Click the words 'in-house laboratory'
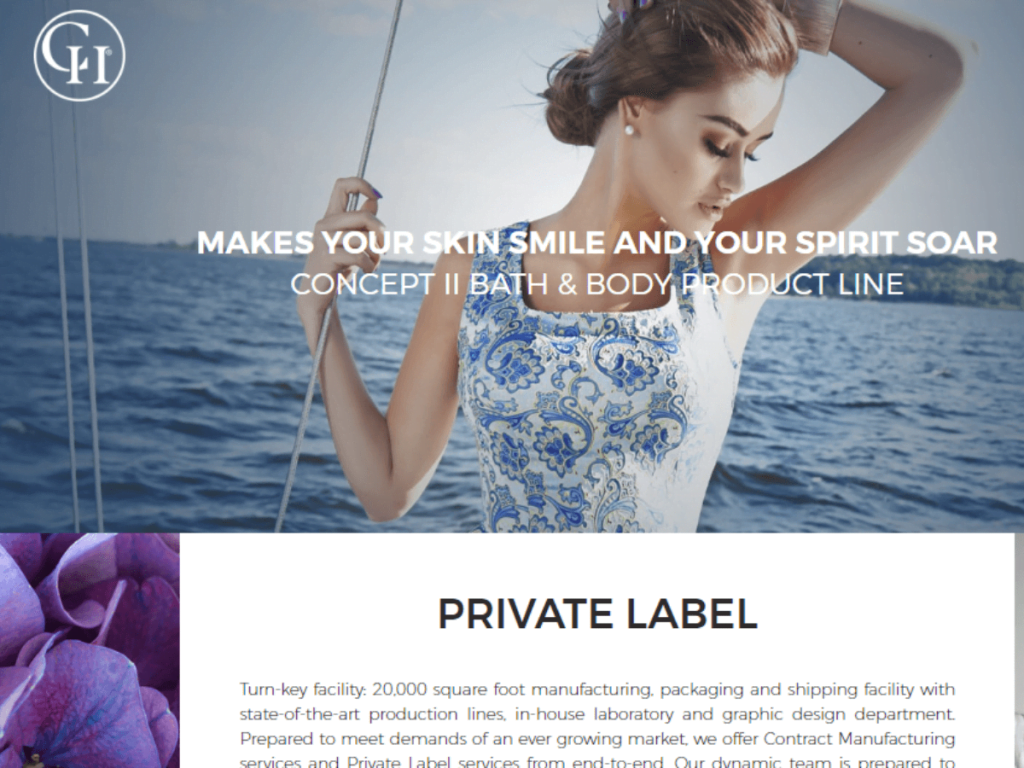Image resolution: width=1024 pixels, height=768 pixels. 594,714
